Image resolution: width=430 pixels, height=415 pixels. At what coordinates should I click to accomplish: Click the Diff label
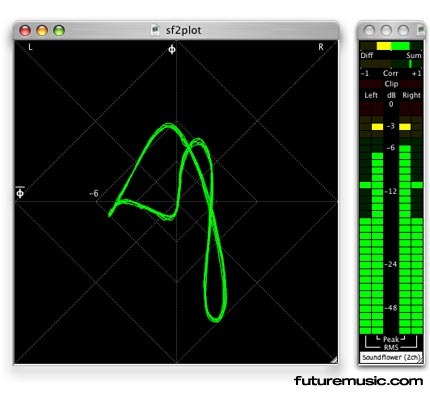tap(367, 55)
